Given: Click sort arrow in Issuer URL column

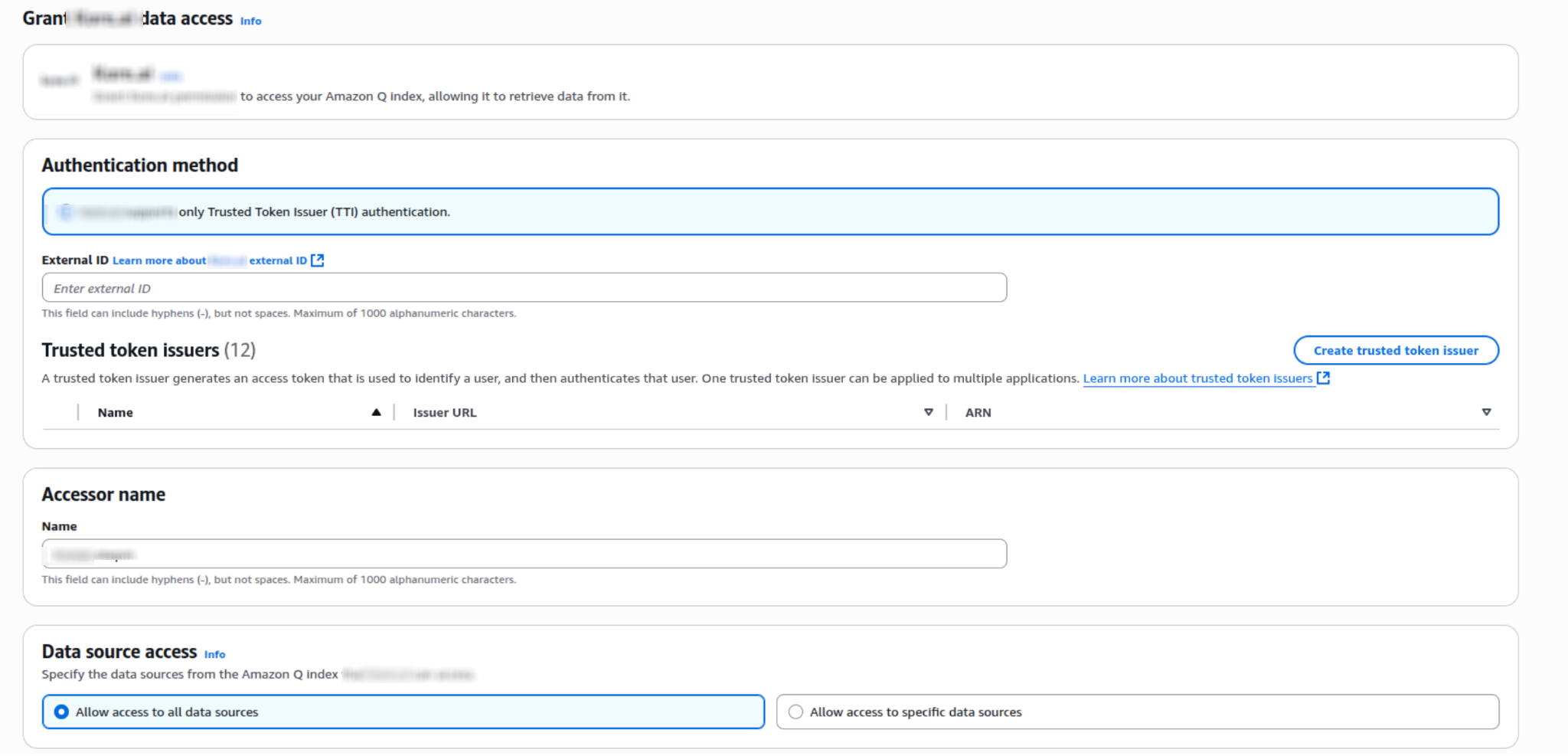Looking at the screenshot, I should click(929, 413).
